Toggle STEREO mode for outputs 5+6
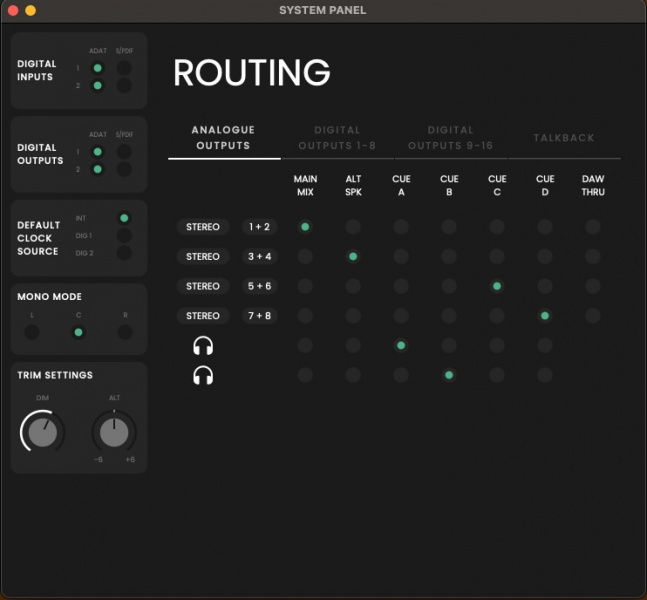Viewport: 647px width, 600px height. [x=203, y=286]
